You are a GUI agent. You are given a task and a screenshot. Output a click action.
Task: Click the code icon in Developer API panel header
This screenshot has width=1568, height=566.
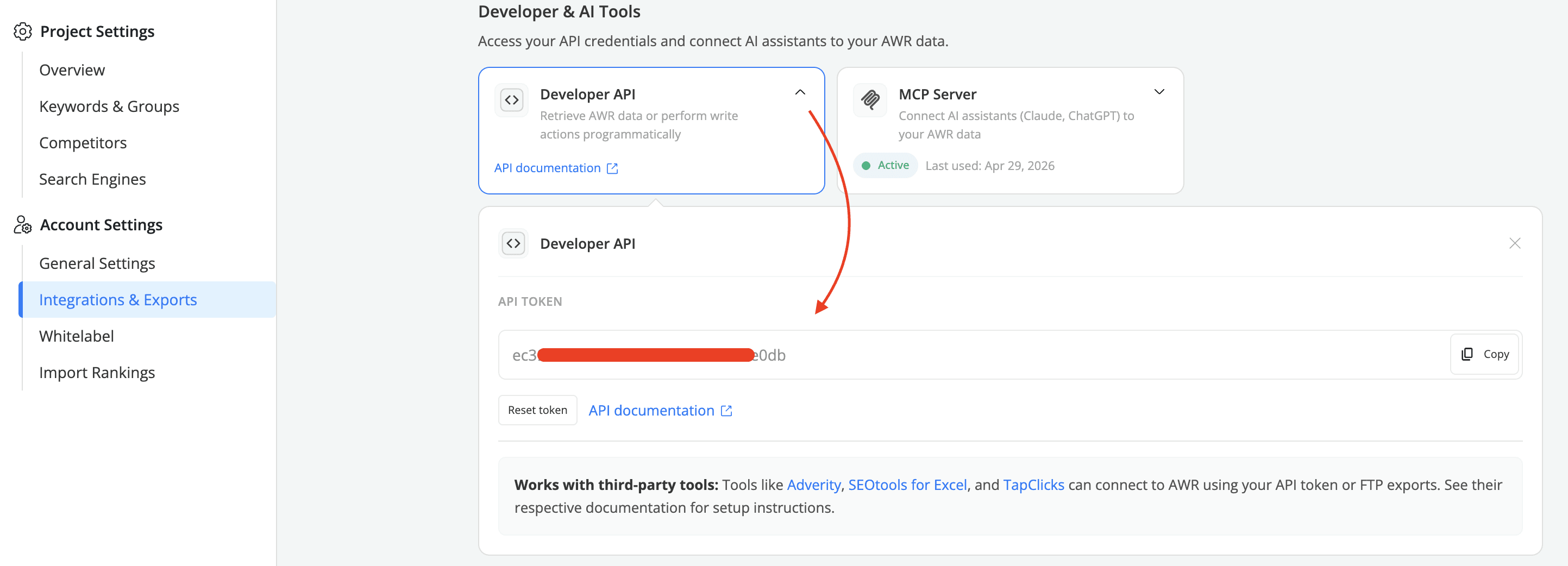(513, 243)
